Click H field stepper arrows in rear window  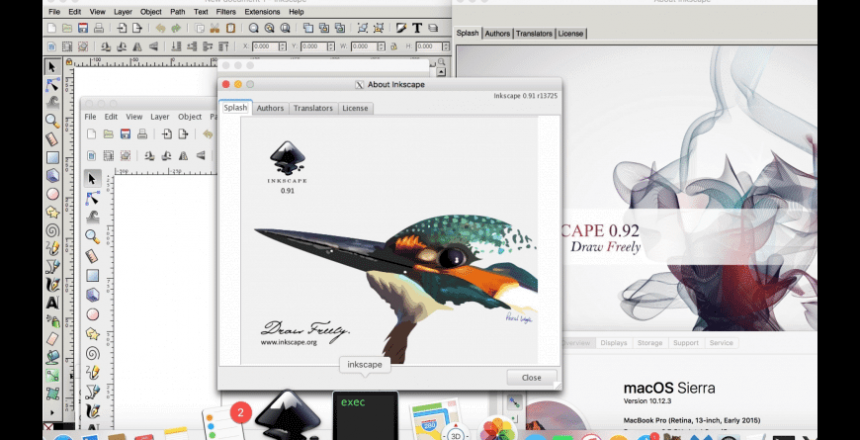(x=446, y=47)
